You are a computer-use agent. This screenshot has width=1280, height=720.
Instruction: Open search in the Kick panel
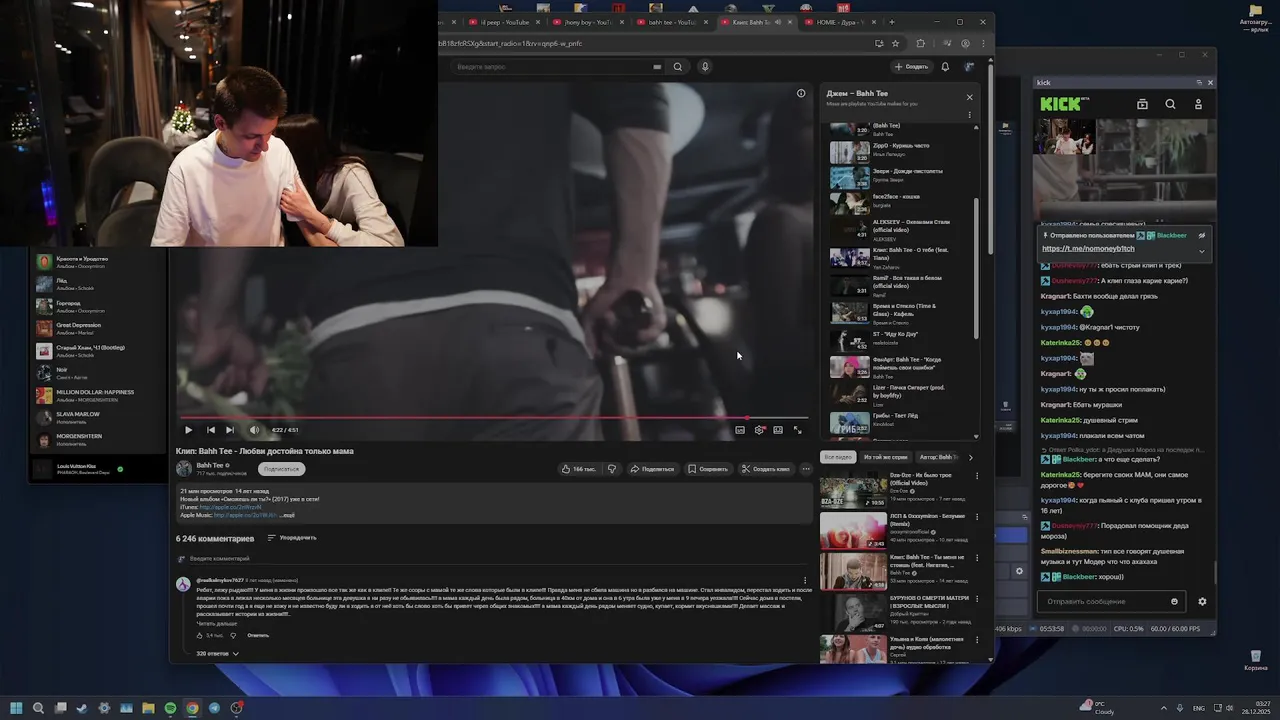(x=1170, y=104)
